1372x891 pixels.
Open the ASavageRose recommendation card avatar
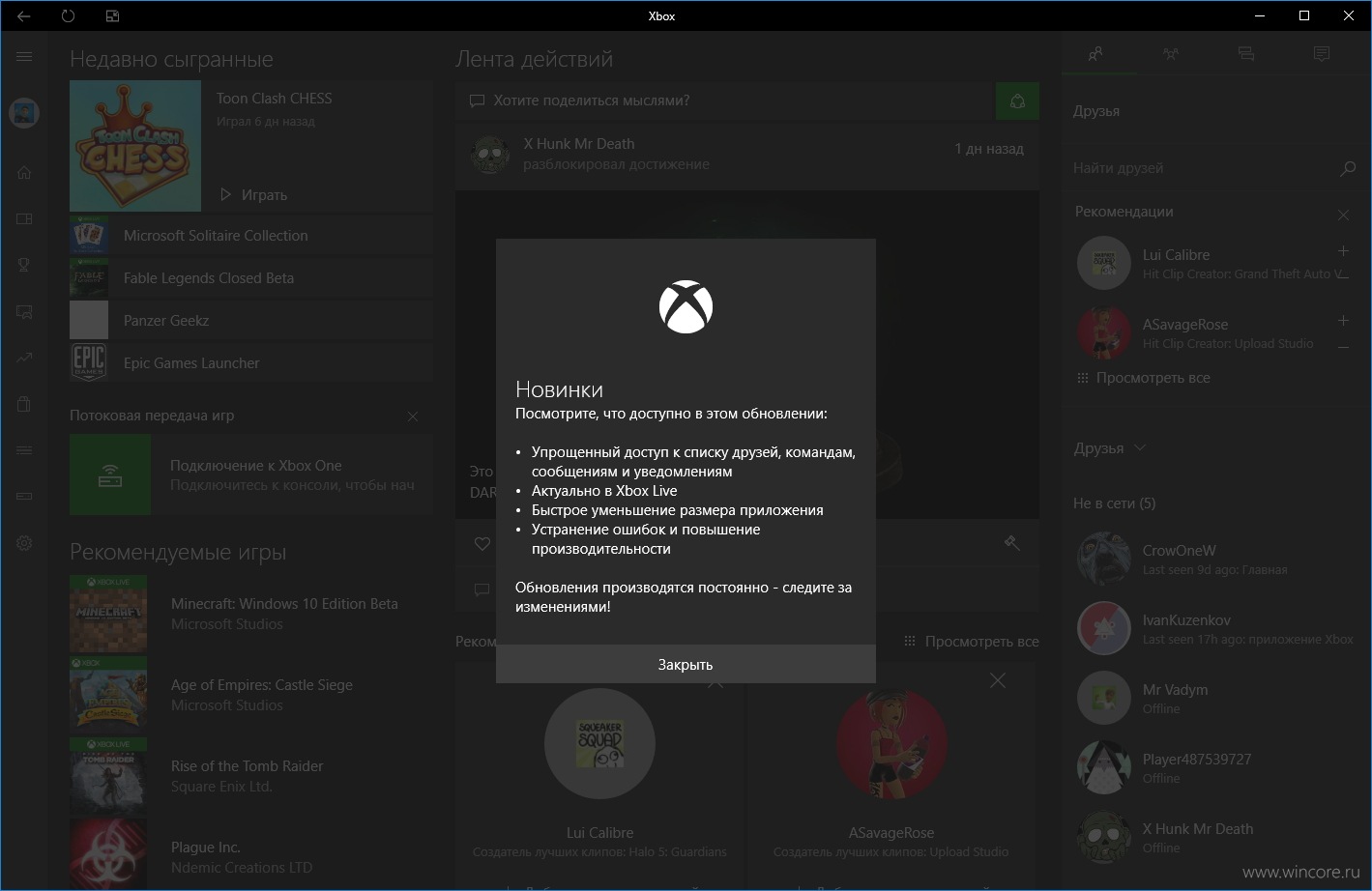pos(891,743)
